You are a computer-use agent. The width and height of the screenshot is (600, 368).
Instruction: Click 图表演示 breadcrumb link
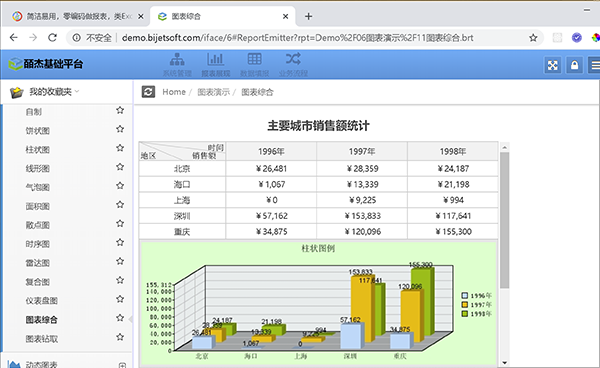pos(214,92)
